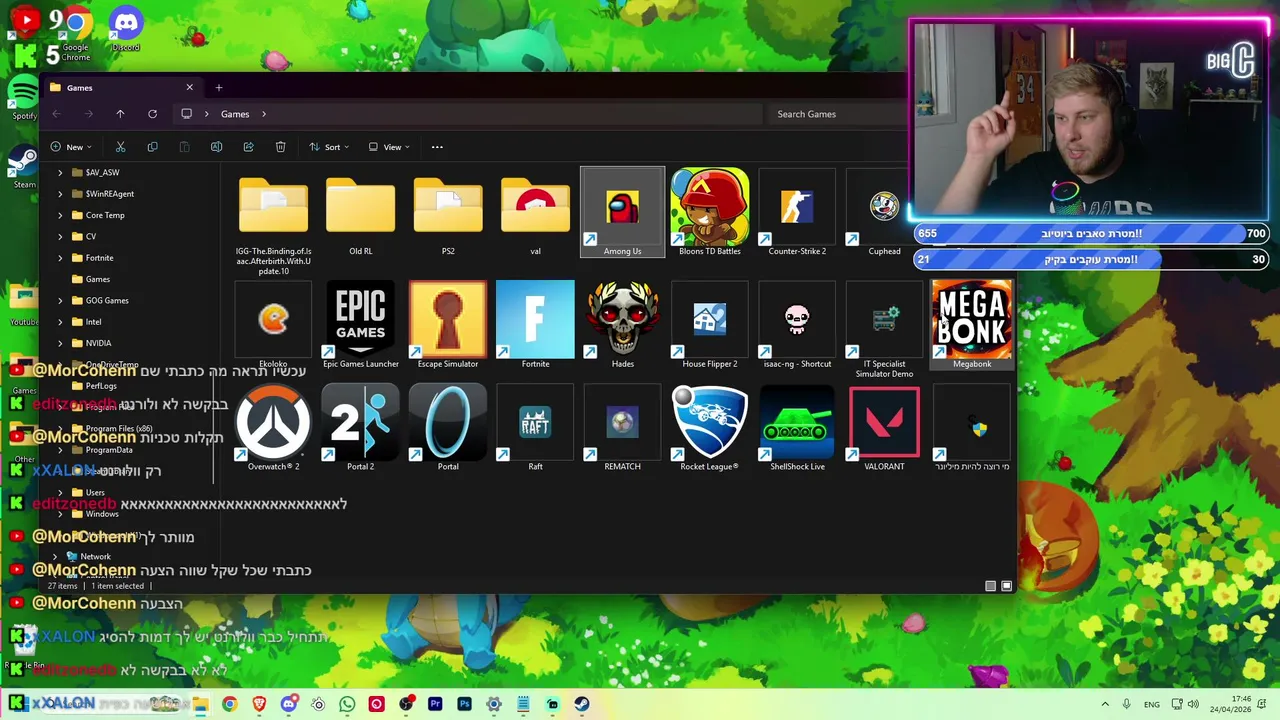Screen dimensions: 1280x720
Task: Open the Among Us shortcut
Action: 622,212
